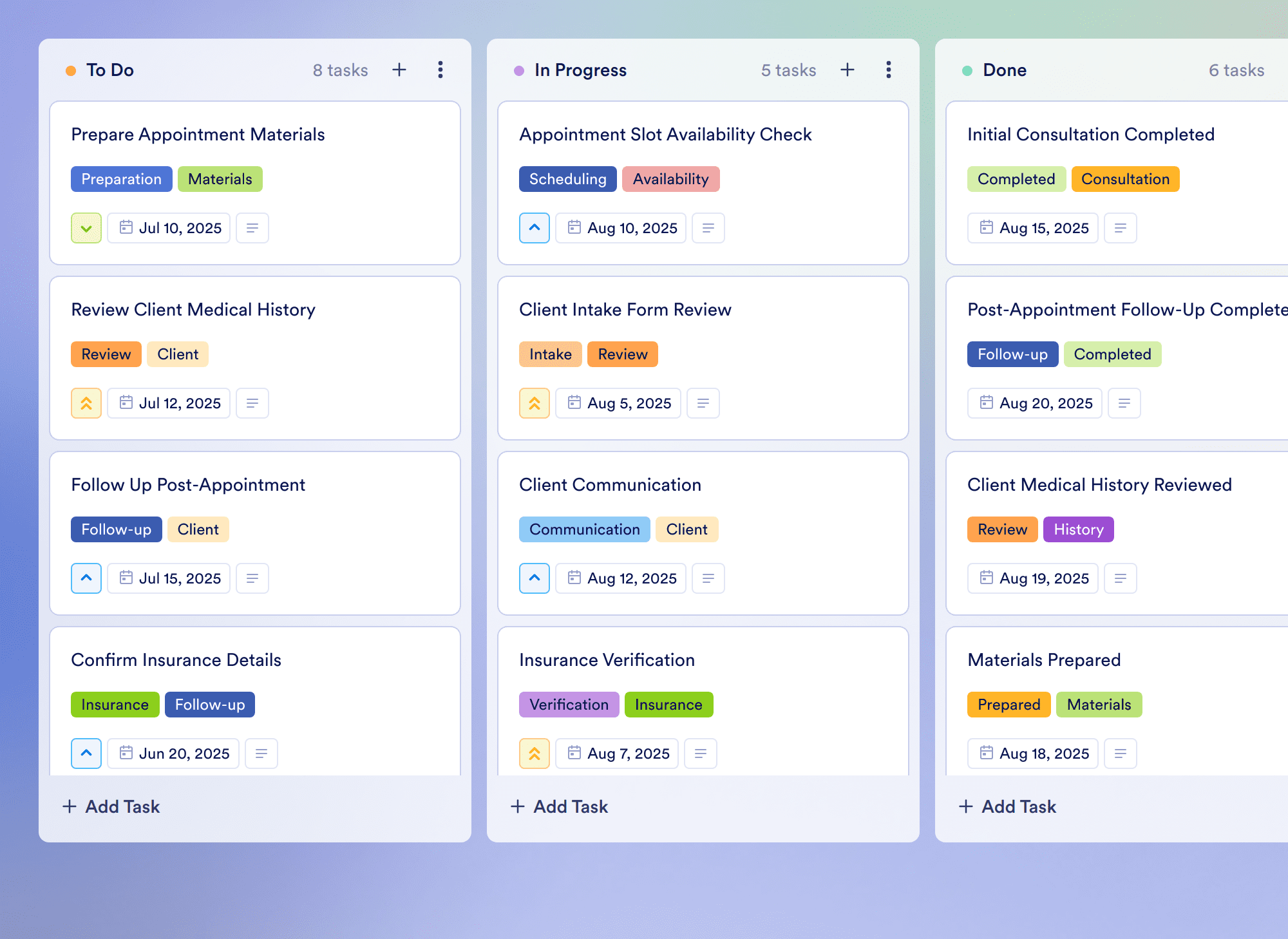Open the Jul 12, 2025 due date
The image size is (1288, 939).
pos(169,403)
